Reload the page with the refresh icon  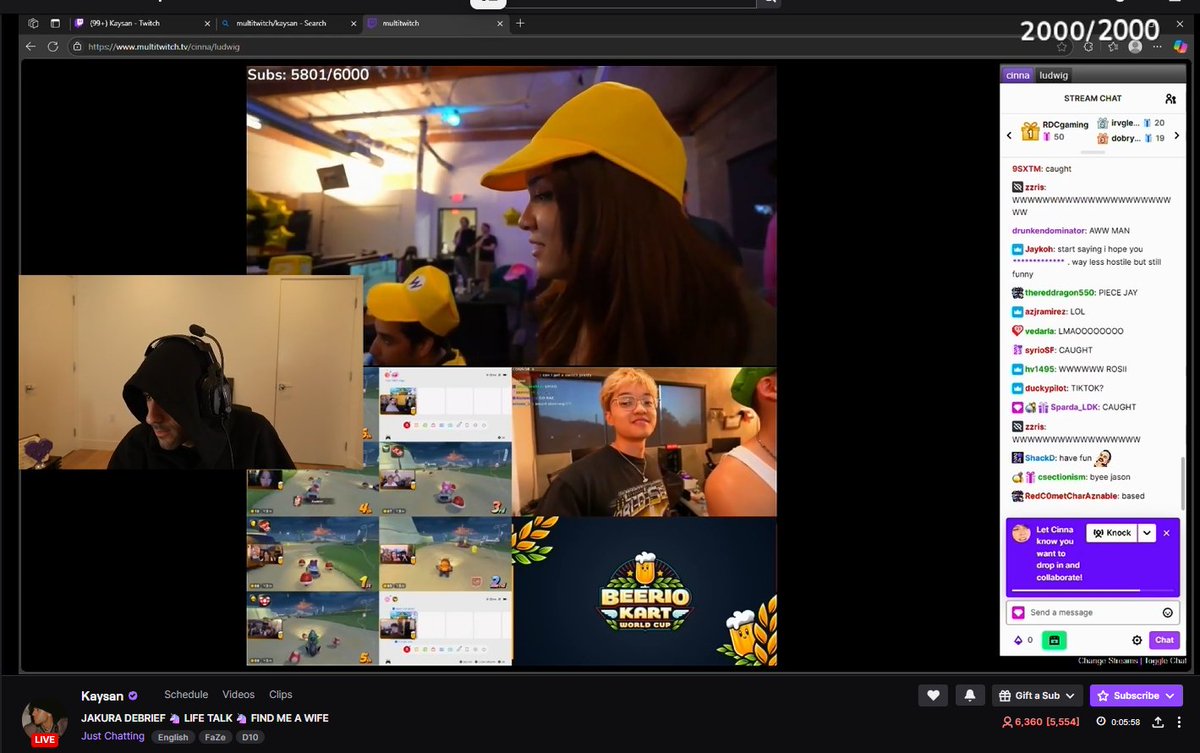(x=55, y=46)
